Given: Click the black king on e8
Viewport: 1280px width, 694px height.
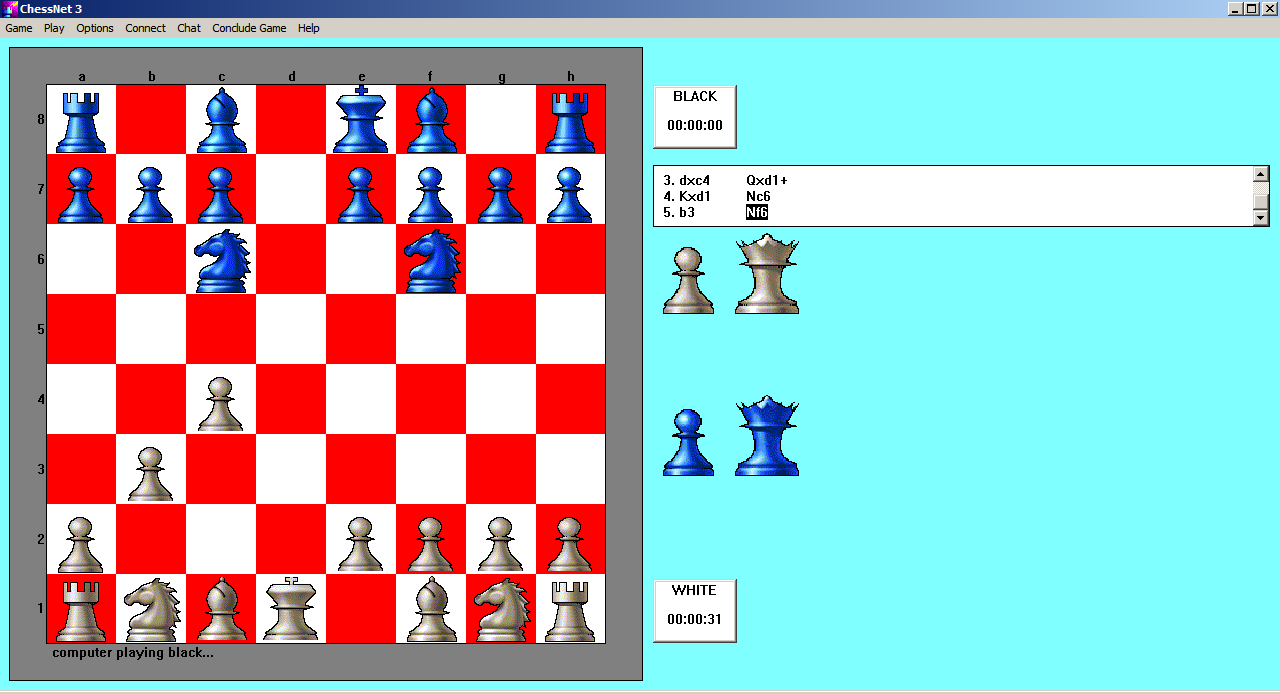Looking at the screenshot, I should [x=361, y=120].
